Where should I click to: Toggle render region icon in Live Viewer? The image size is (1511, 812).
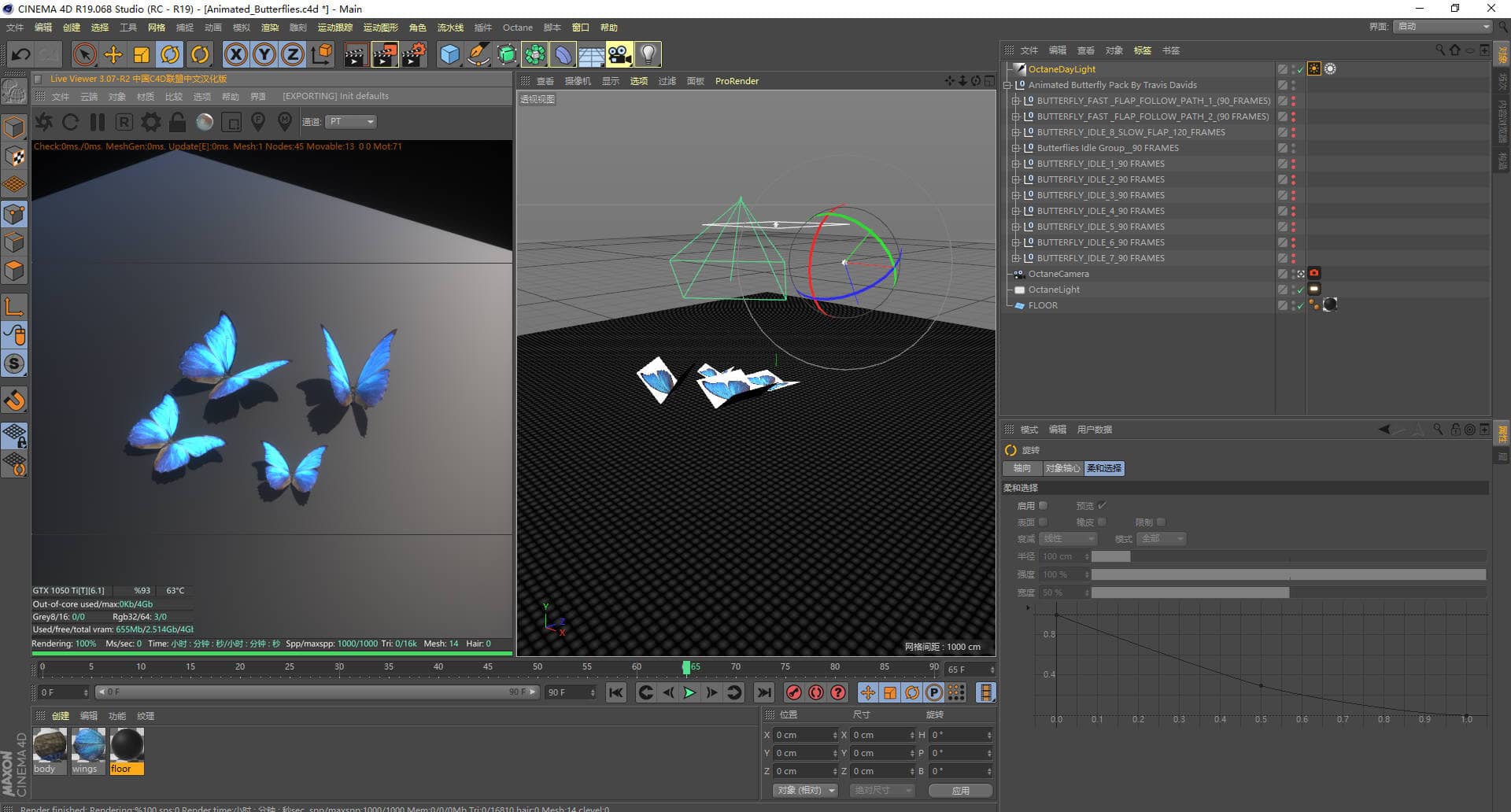point(231,122)
